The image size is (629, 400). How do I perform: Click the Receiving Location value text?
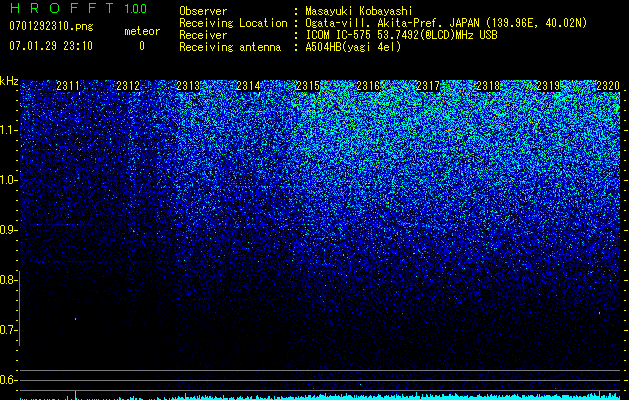click(446, 23)
